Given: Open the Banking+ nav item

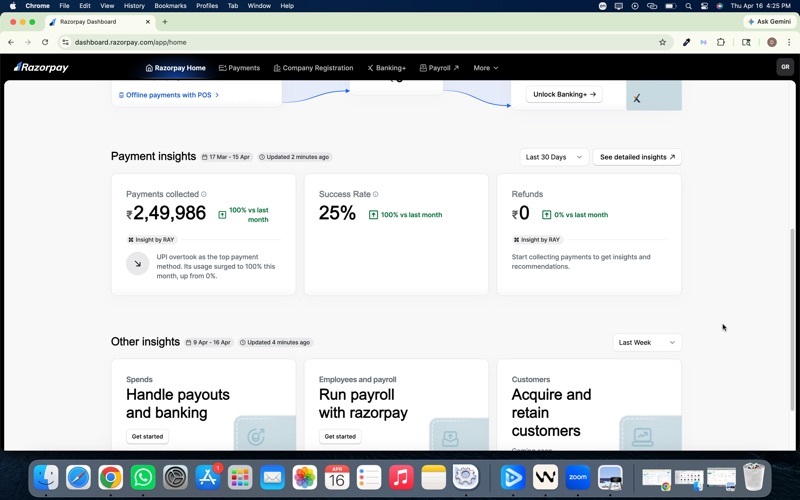Looking at the screenshot, I should [386, 68].
